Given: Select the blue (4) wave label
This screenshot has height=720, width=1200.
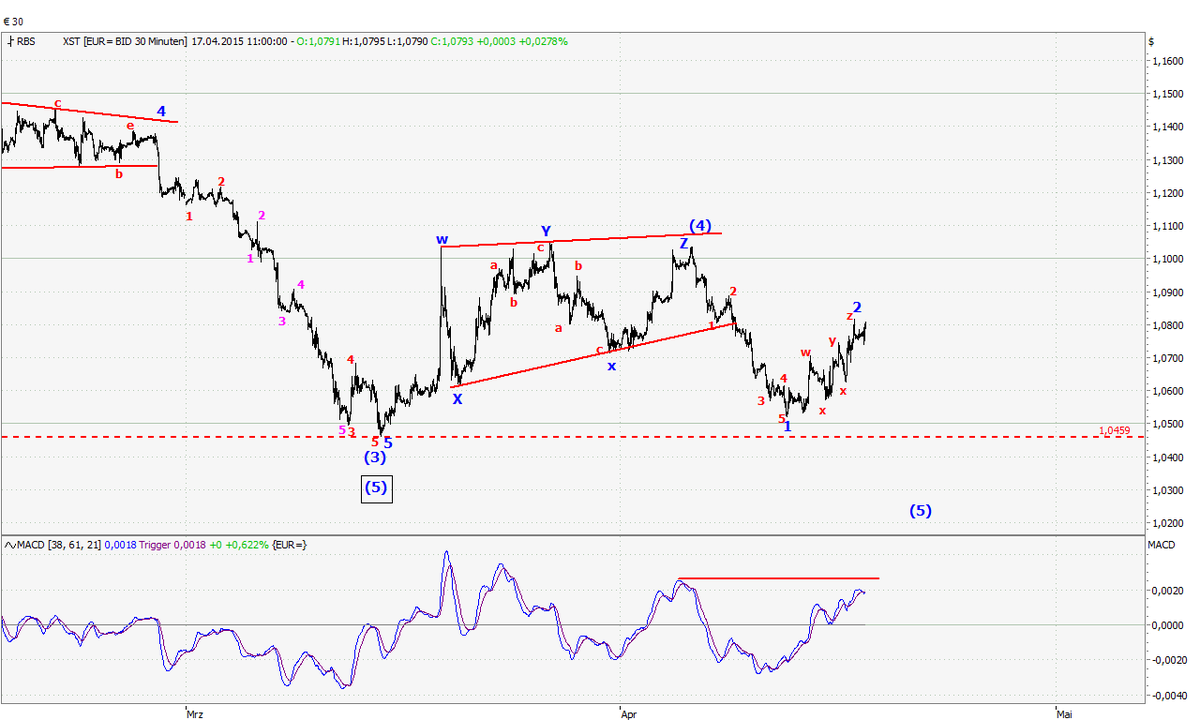Looking at the screenshot, I should [x=699, y=224].
